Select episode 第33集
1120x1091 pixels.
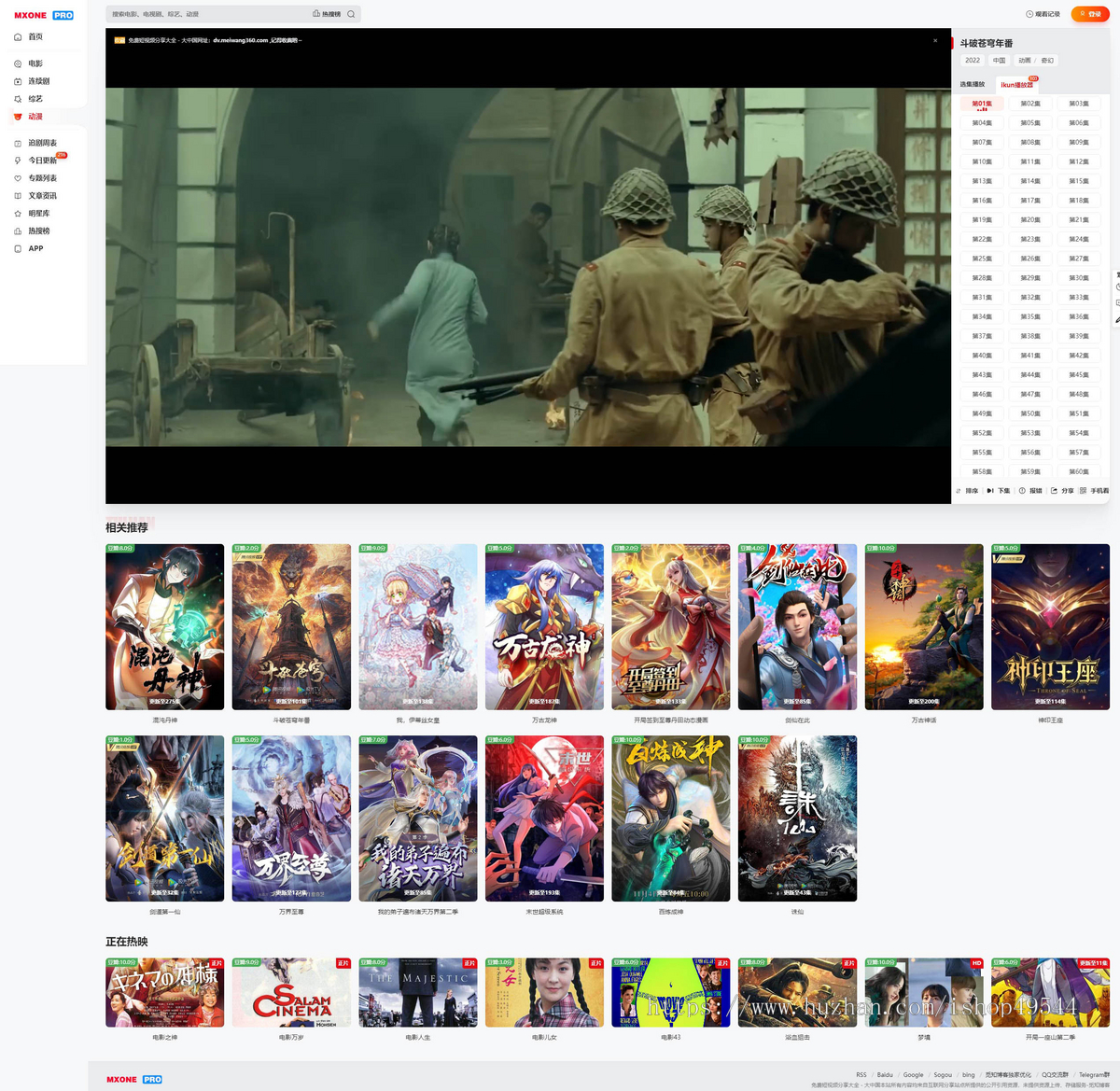(1079, 298)
